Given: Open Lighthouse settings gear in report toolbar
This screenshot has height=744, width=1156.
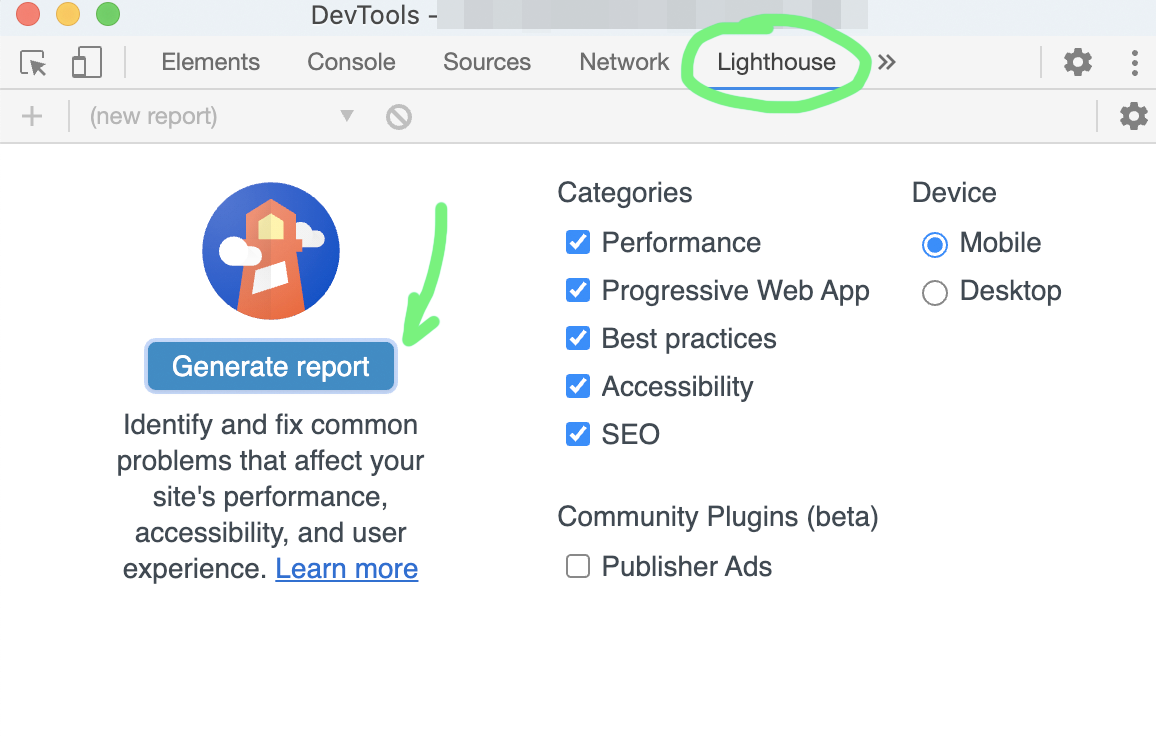Looking at the screenshot, I should click(x=1133, y=117).
